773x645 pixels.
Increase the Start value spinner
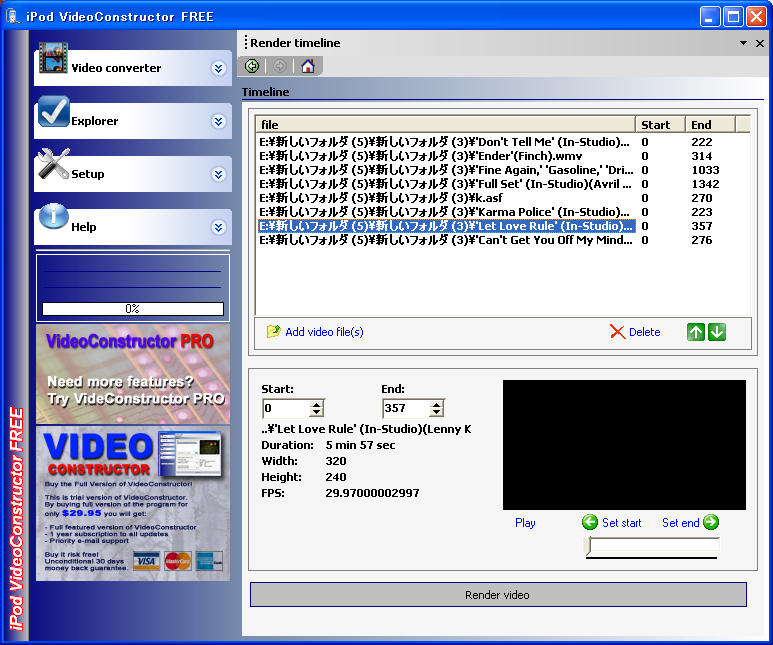pos(316,404)
